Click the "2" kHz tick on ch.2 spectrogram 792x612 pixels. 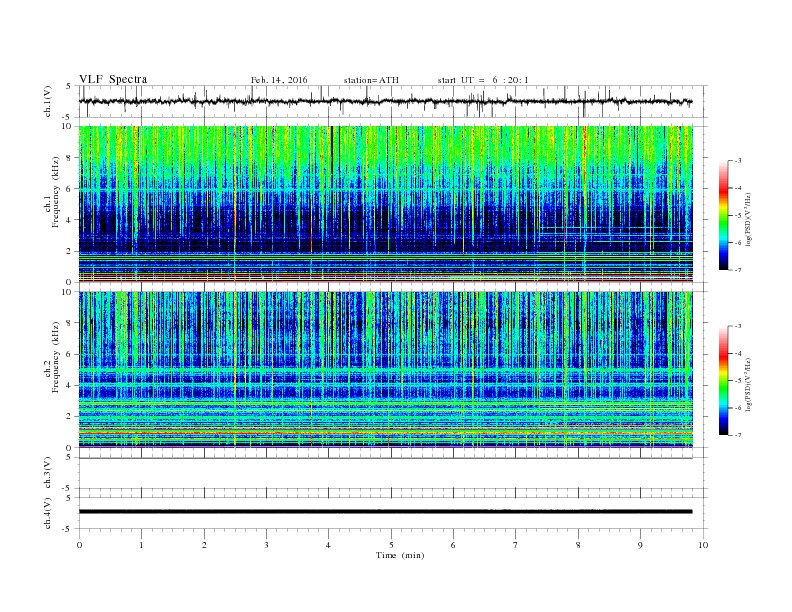point(70,416)
